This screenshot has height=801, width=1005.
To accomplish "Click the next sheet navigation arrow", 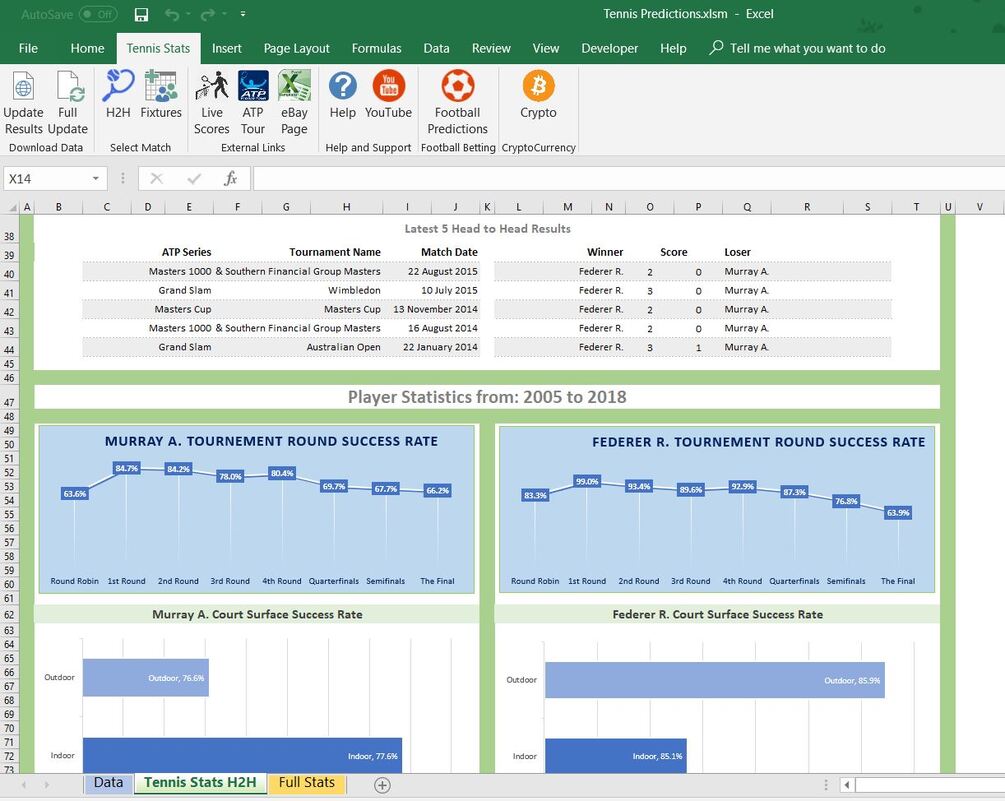I will pyautogui.click(x=47, y=784).
